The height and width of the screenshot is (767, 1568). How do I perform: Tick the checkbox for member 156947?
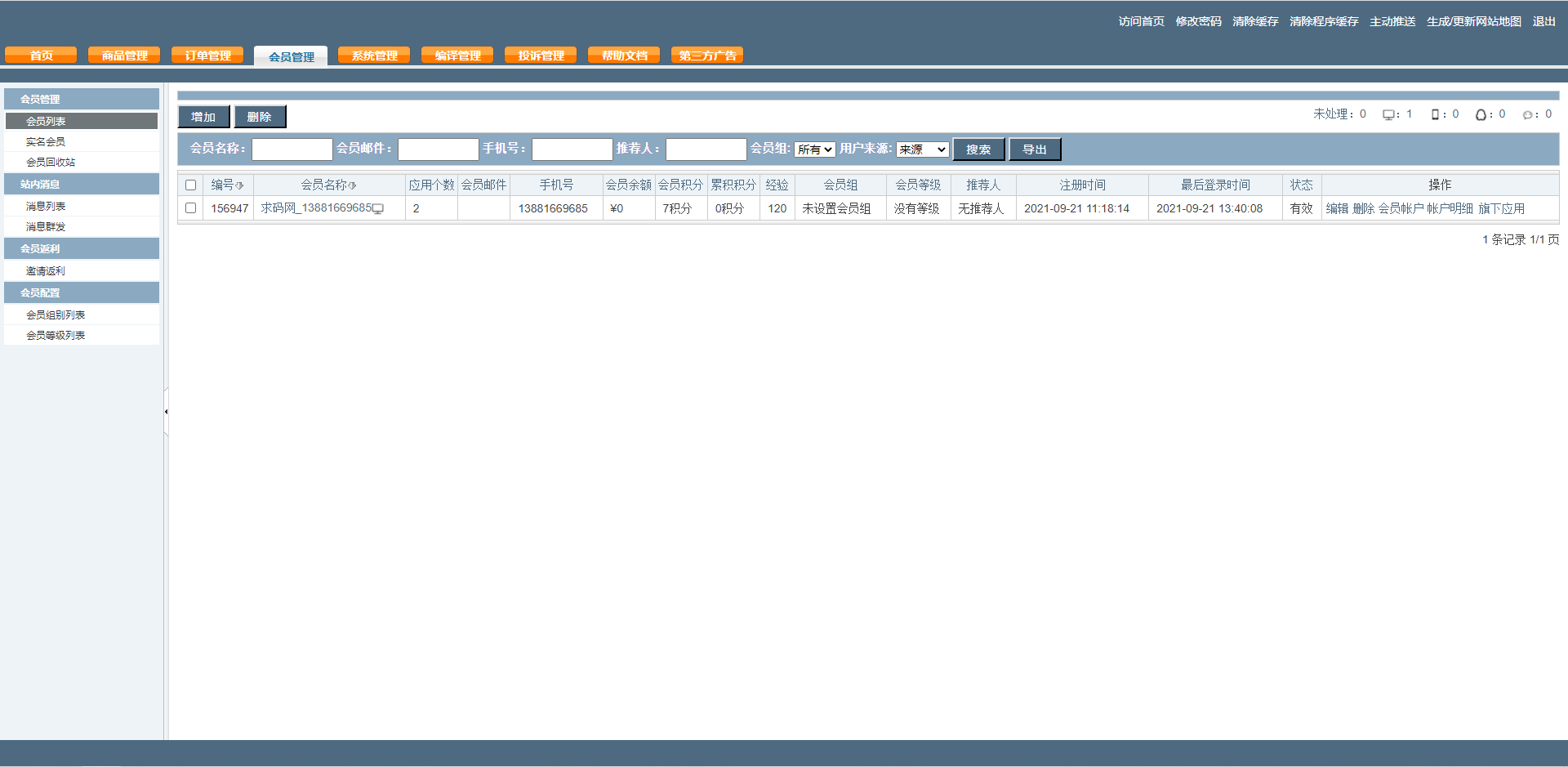[191, 208]
